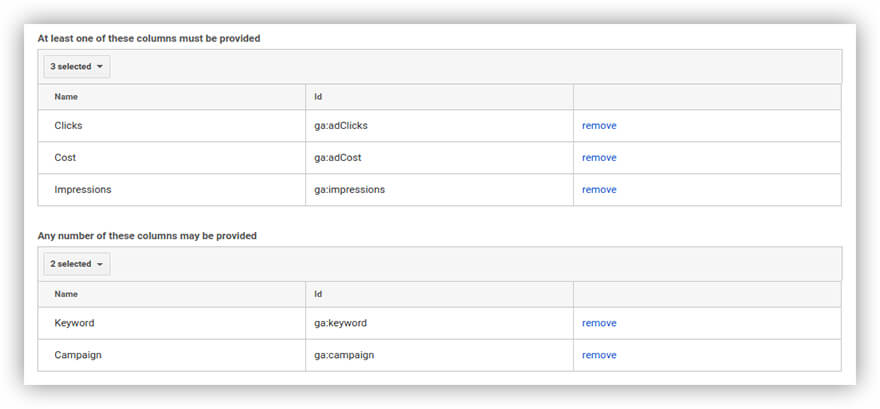Remove the Campaign column
Viewport: 880px width, 409px height.
click(599, 355)
